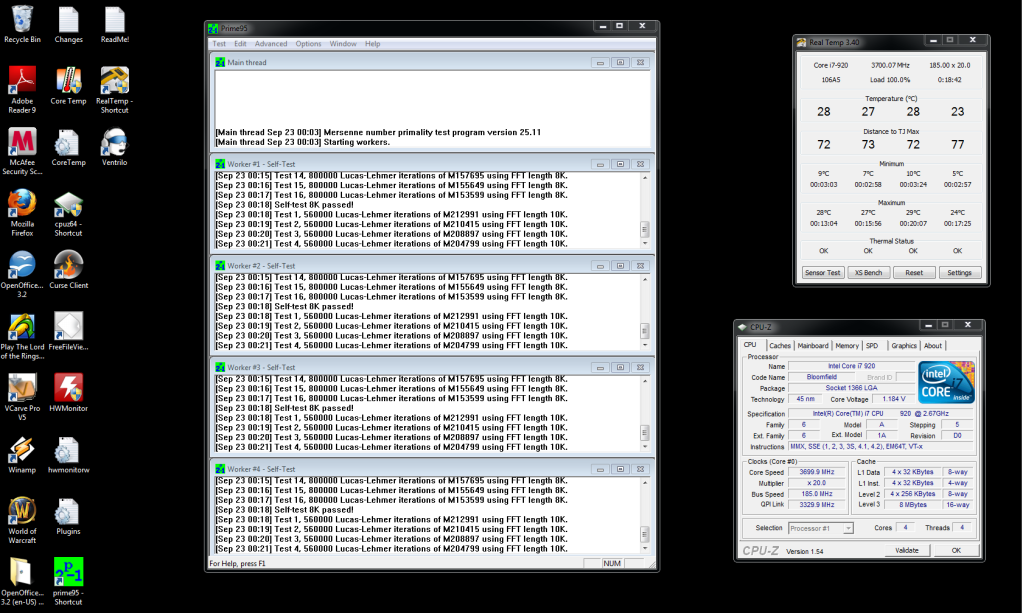Click the Core Voltage value in CPU-Z
The height and width of the screenshot is (613, 1023).
pyautogui.click(x=894, y=399)
